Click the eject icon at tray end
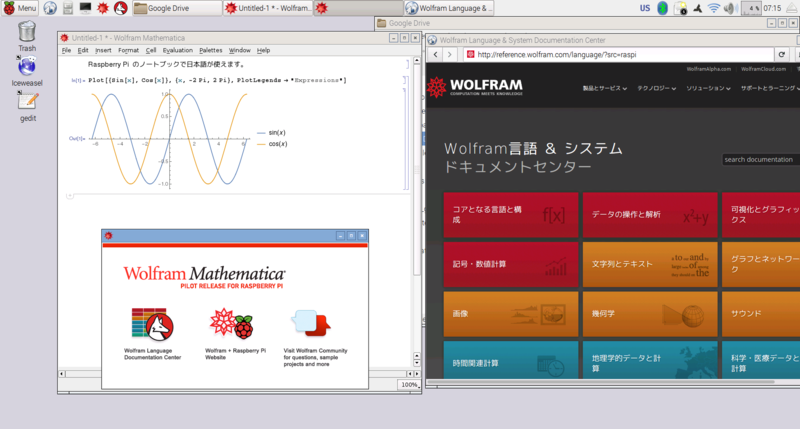The width and height of the screenshot is (800, 429). coord(793,8)
